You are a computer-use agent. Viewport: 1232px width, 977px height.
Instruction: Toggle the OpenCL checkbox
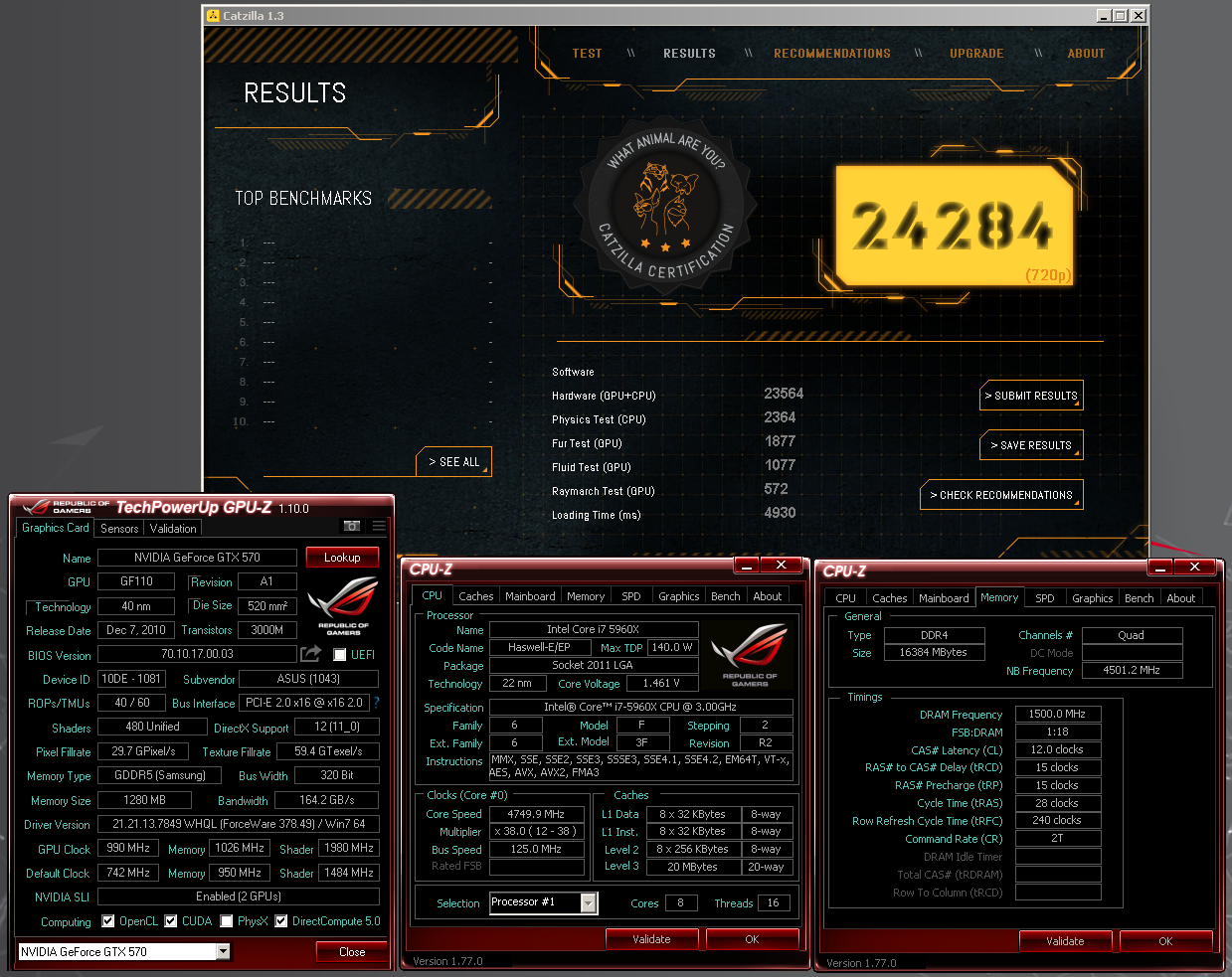coord(108,921)
